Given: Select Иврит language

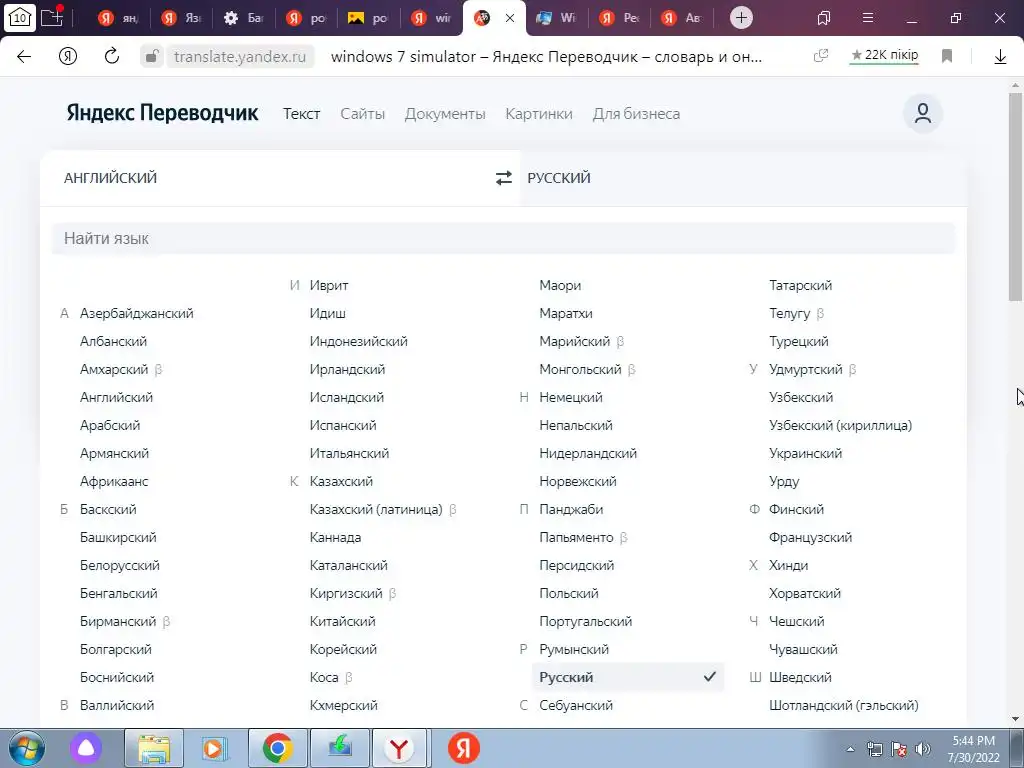Looking at the screenshot, I should point(328,285).
